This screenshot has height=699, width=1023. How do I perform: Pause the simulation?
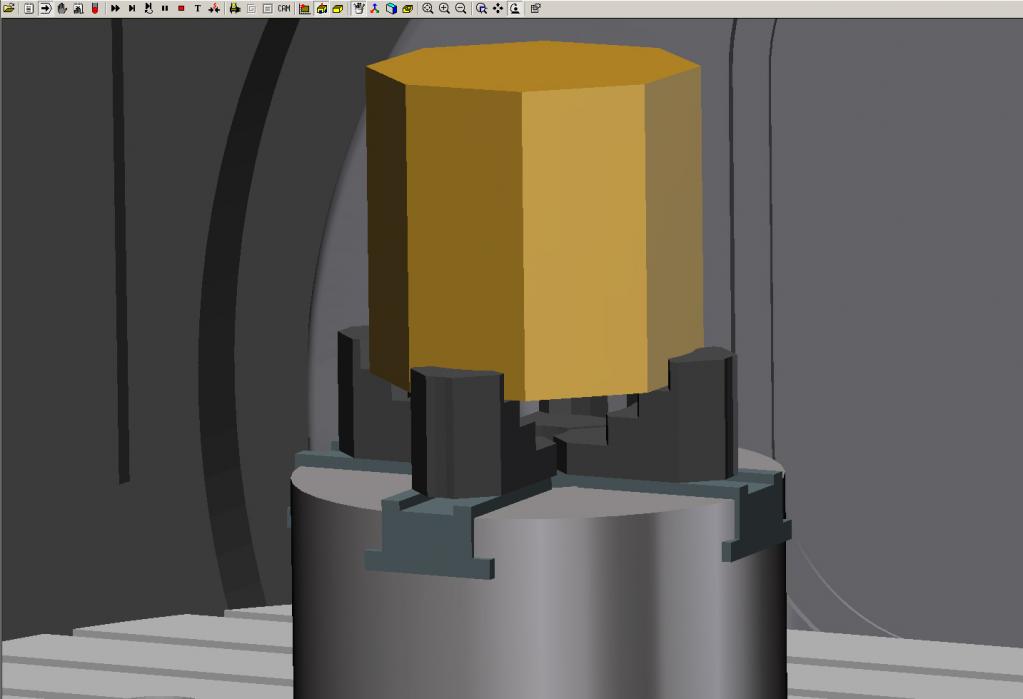164,8
